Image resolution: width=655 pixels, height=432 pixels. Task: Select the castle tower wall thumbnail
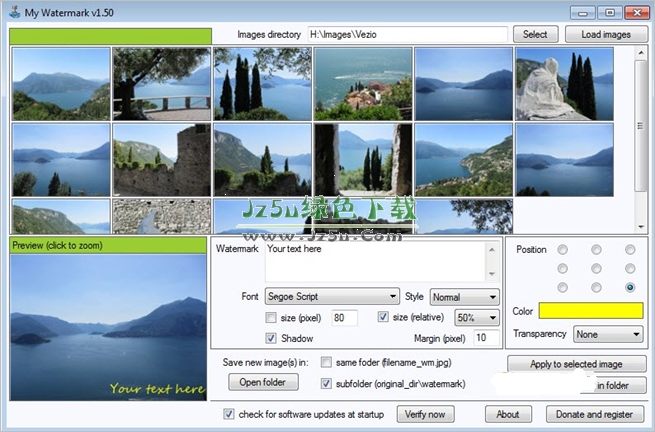point(162,160)
